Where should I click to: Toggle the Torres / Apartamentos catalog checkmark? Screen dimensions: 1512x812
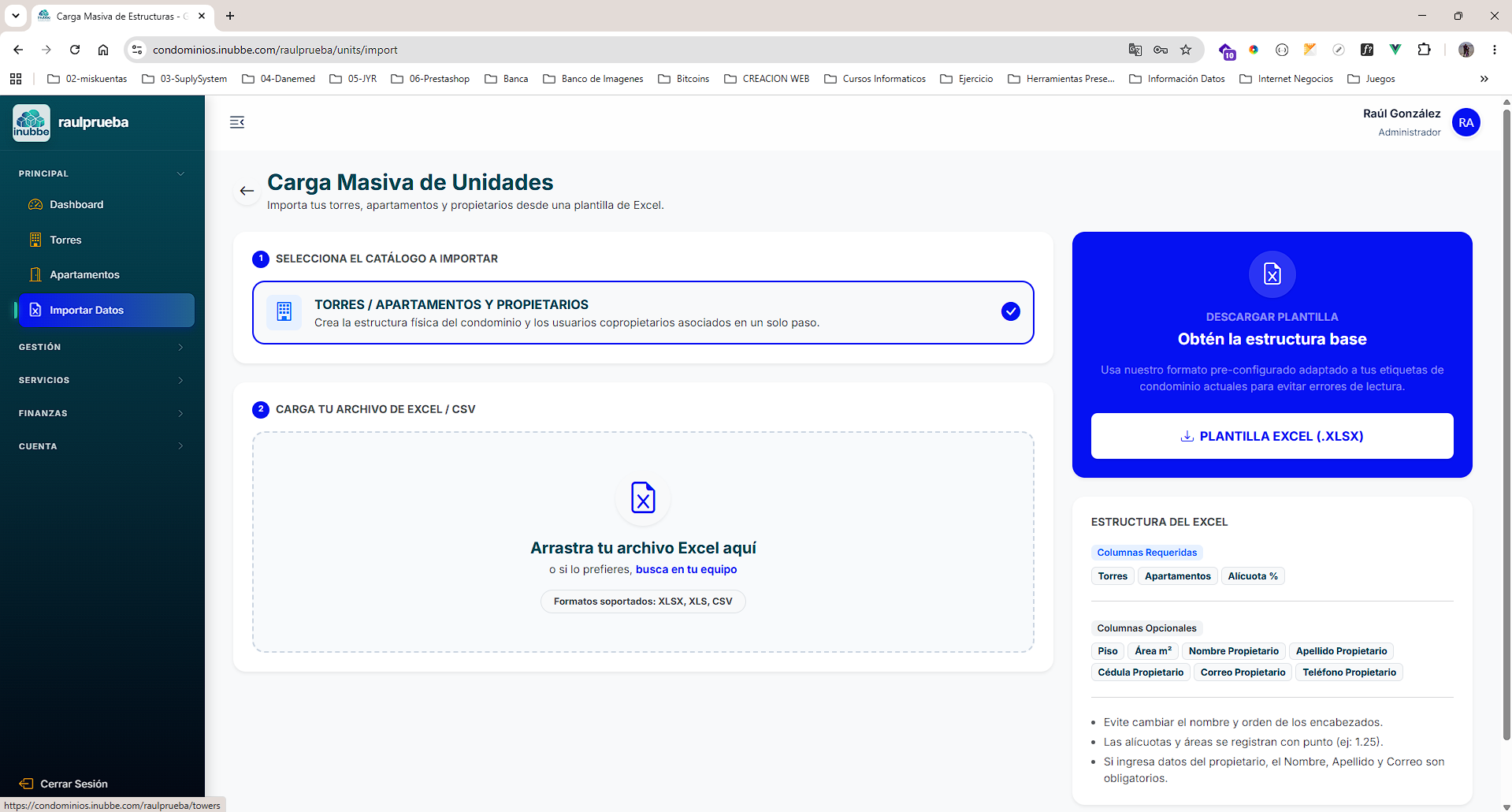1010,311
